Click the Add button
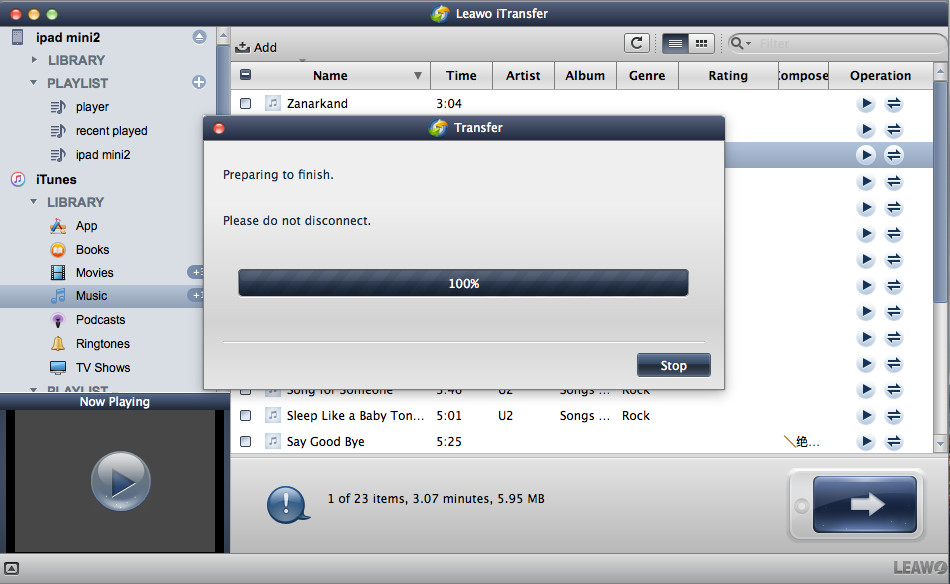 click(256, 47)
